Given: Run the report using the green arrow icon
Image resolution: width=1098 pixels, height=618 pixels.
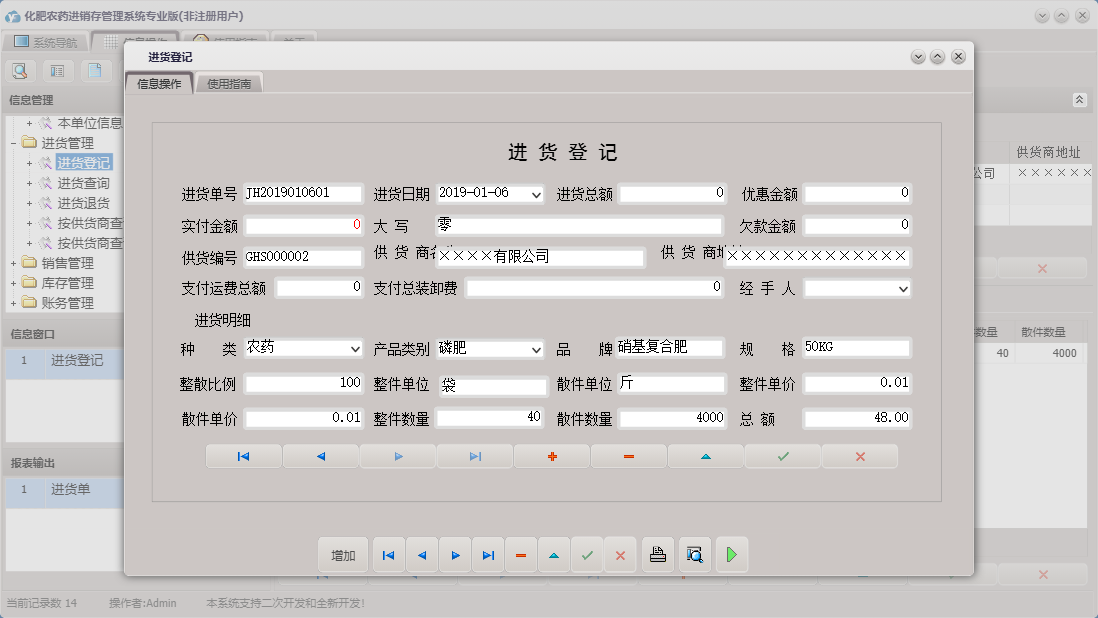Looking at the screenshot, I should click(x=731, y=554).
